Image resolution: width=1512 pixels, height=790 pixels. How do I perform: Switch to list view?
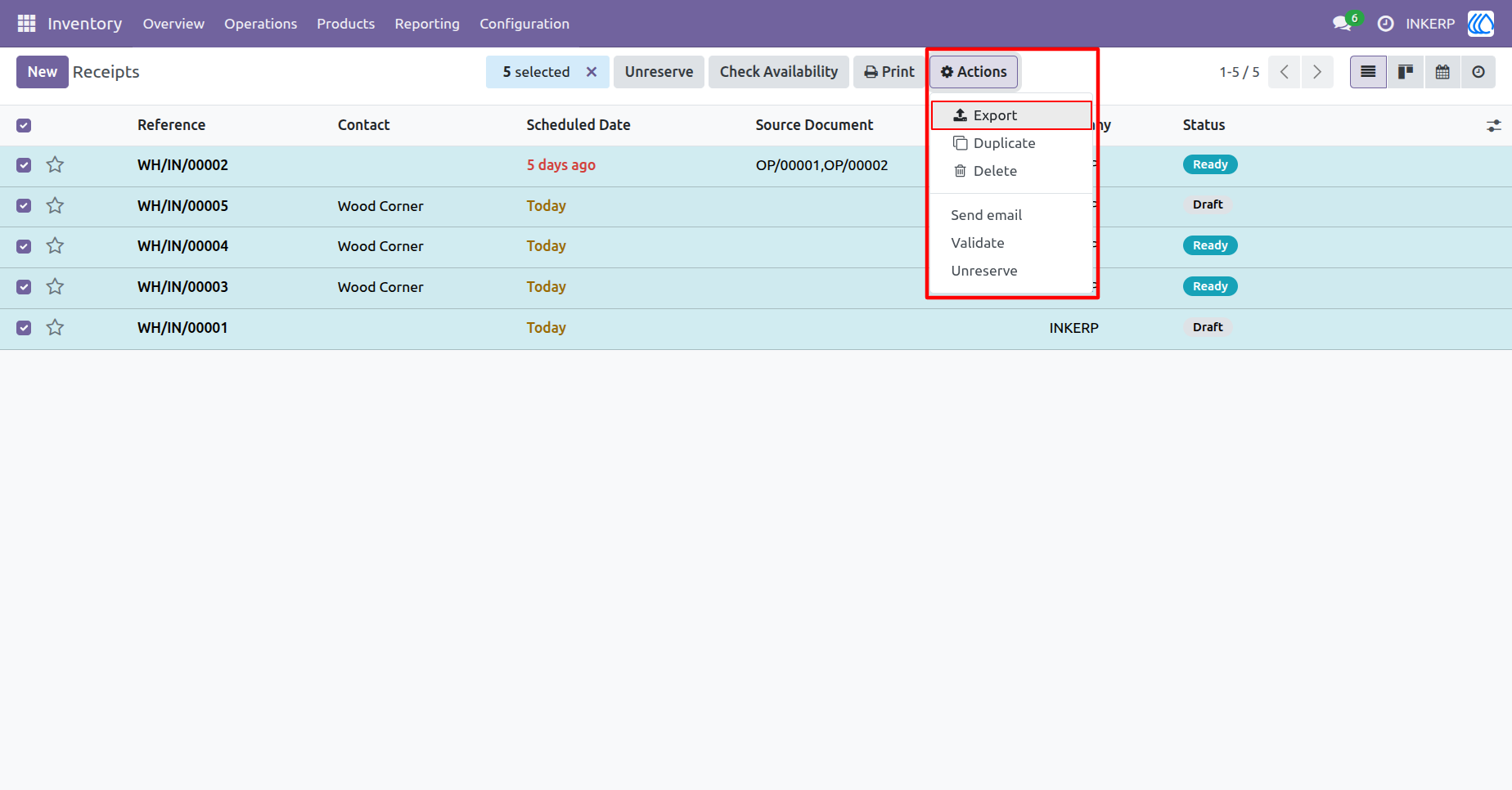point(1368,72)
